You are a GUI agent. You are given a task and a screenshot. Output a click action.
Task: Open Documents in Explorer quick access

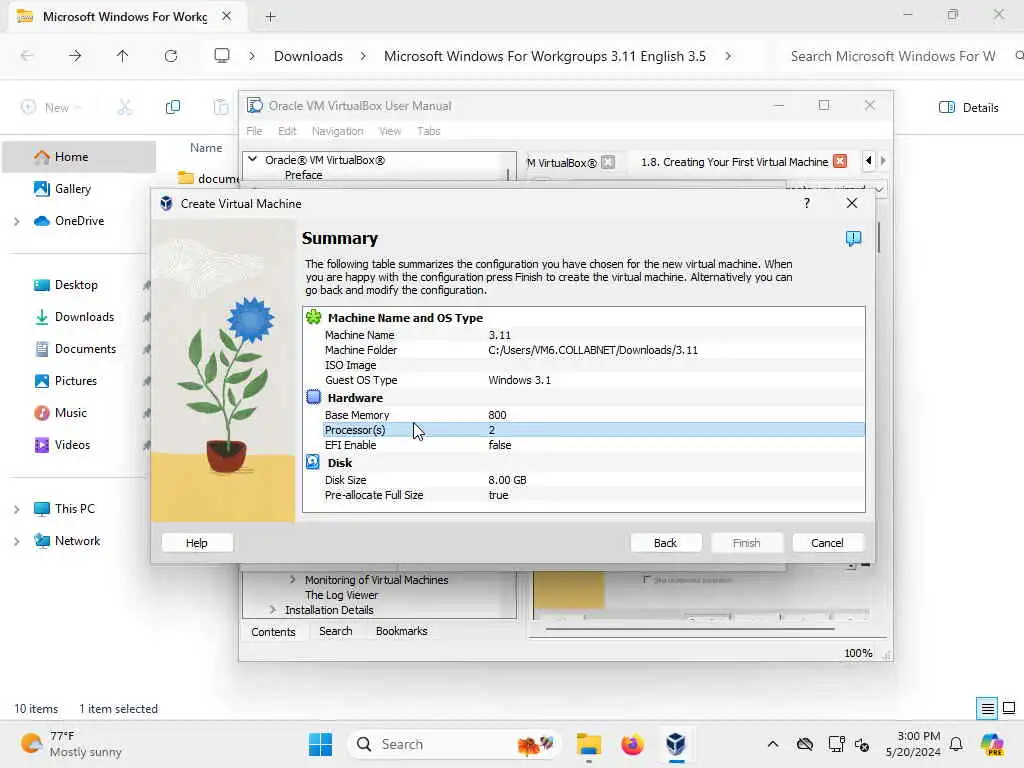coord(85,349)
